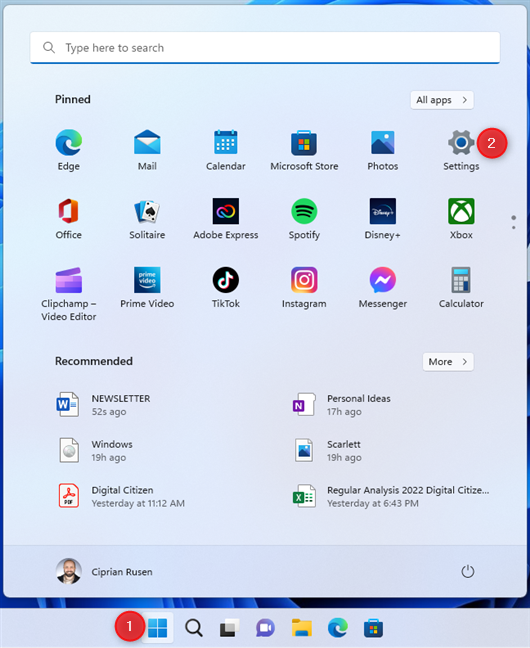Screen dimensions: 530x648
Task: Show More recommended items
Action: tap(448, 362)
